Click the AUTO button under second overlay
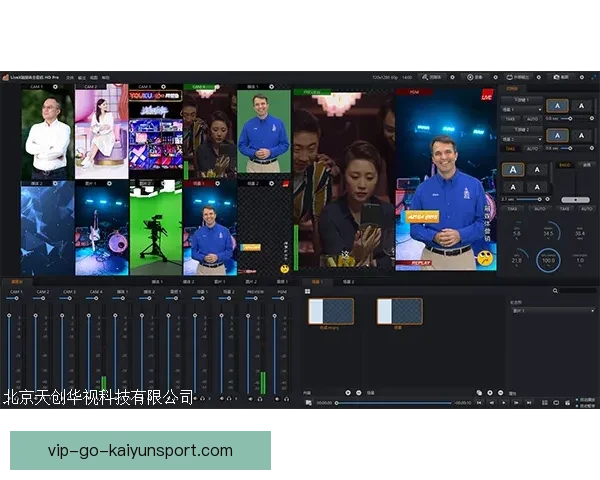Screen dimensions: 600x480 pyautogui.click(x=530, y=147)
